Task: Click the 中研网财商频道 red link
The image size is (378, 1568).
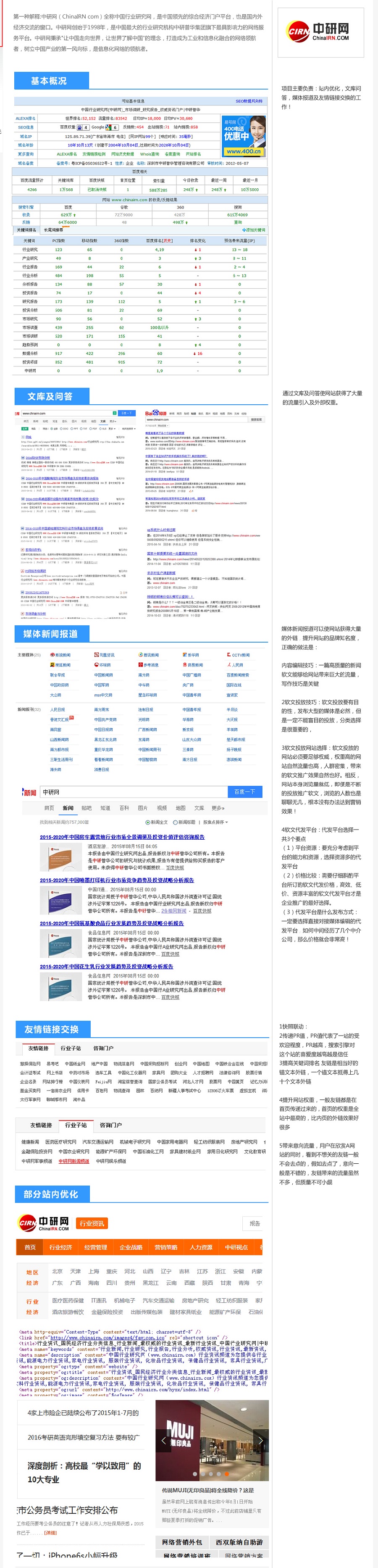Action: (x=73, y=1161)
